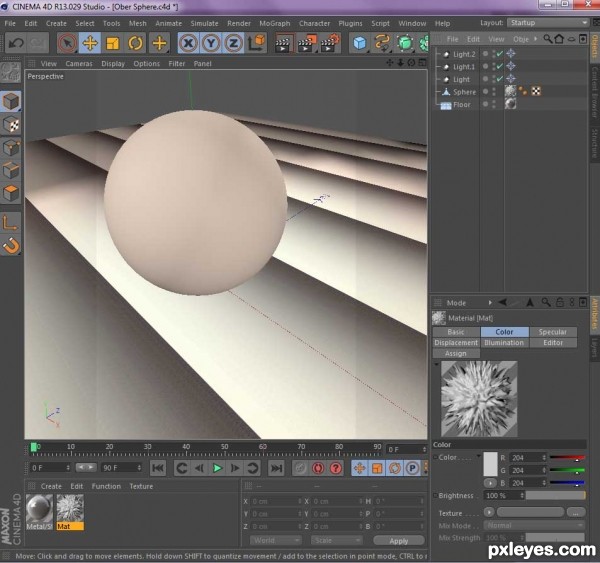Open the viewport Display menu
The image size is (600, 563).
click(113, 64)
